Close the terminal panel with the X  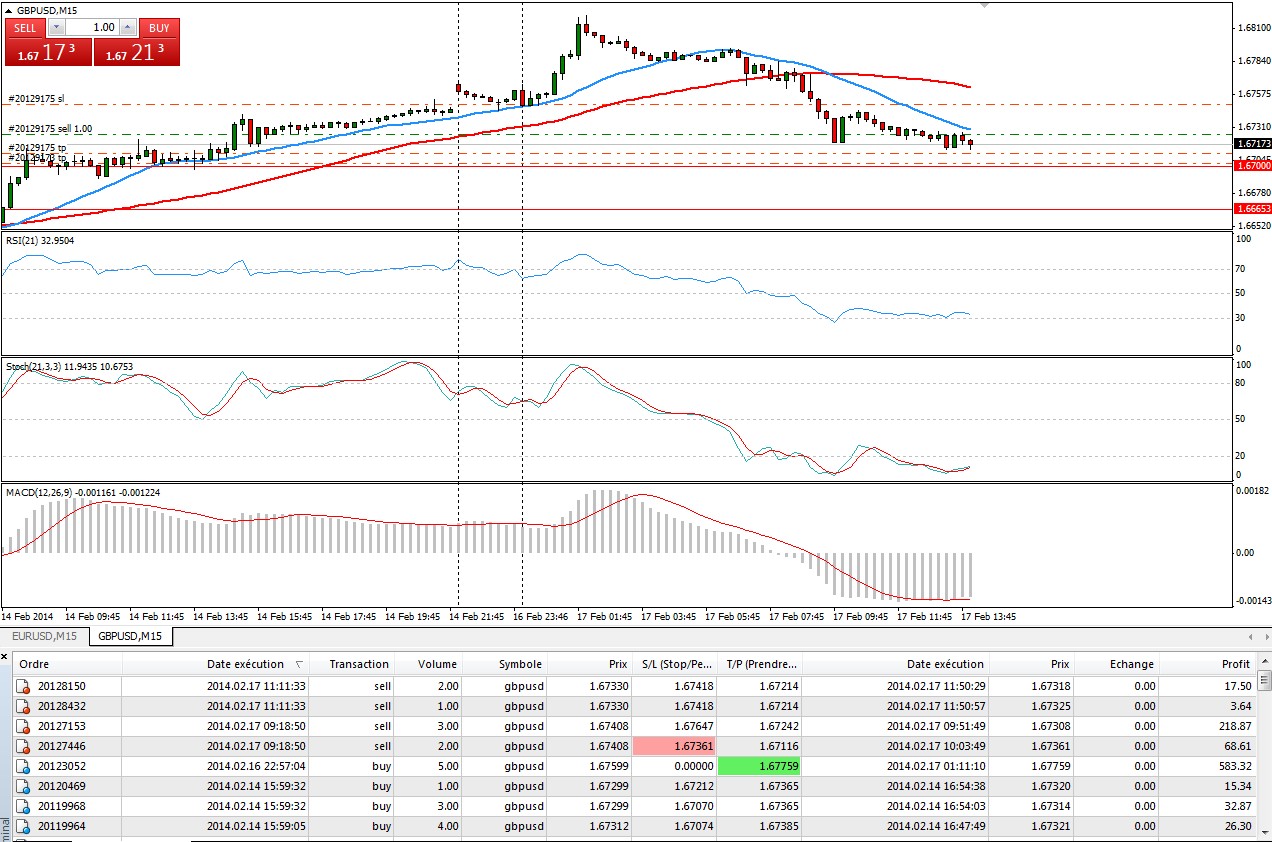point(5,657)
